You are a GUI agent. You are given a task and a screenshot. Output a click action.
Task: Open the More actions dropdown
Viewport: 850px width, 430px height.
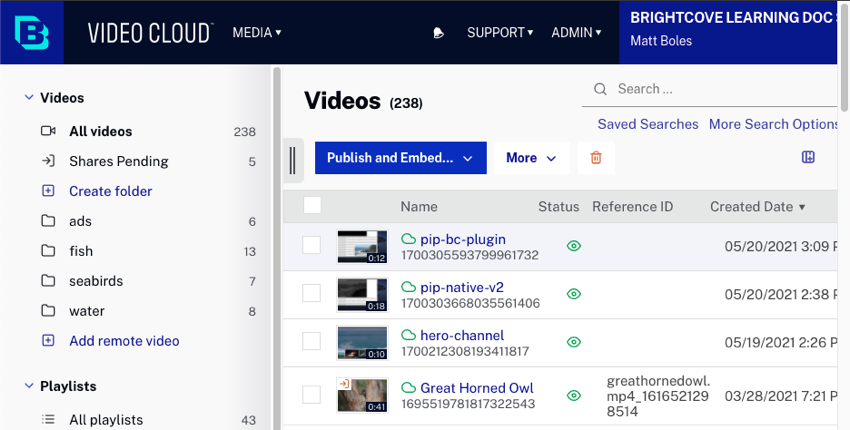click(x=532, y=158)
